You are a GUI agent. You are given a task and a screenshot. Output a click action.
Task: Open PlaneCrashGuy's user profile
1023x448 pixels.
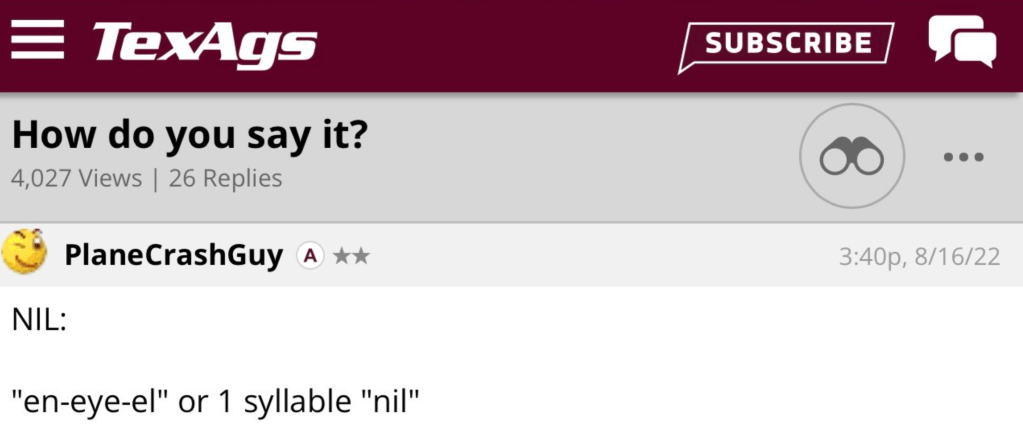pos(173,256)
